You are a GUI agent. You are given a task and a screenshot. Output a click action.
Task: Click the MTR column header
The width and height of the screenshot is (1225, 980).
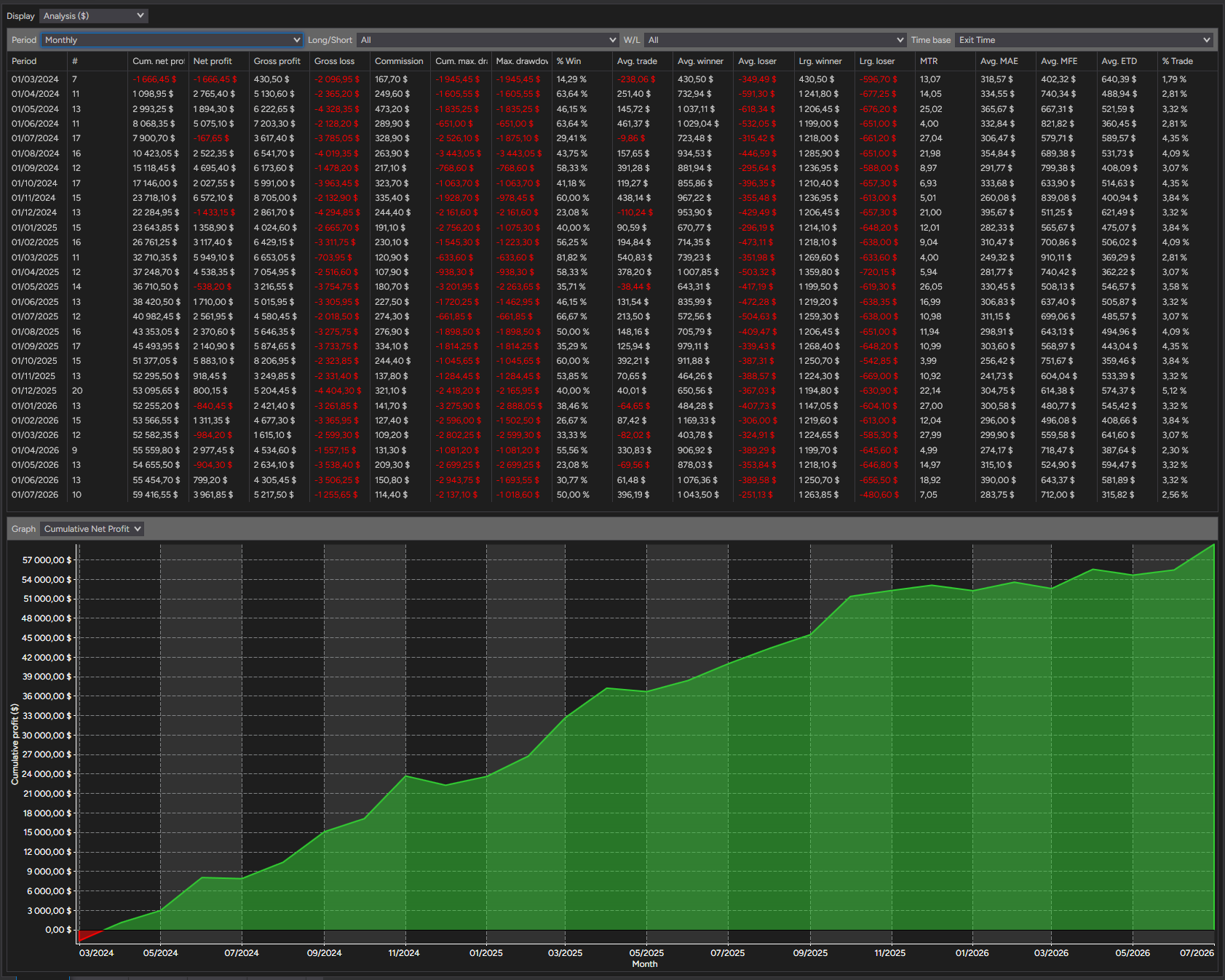945,61
